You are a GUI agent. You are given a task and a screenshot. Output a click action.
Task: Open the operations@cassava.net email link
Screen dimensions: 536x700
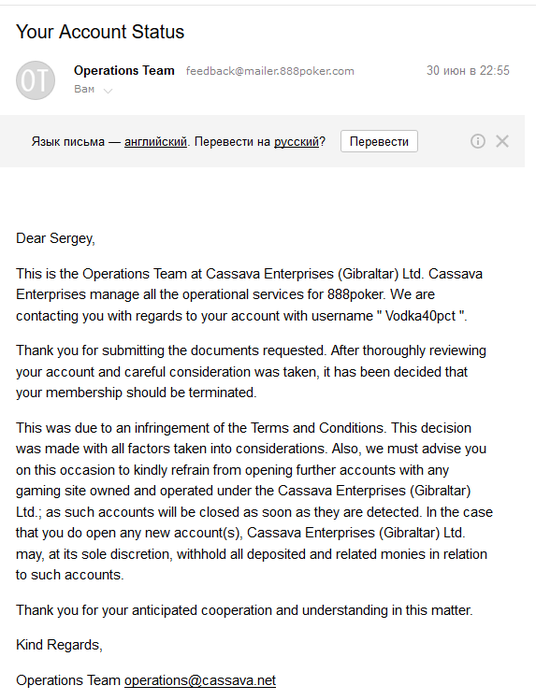[200, 680]
